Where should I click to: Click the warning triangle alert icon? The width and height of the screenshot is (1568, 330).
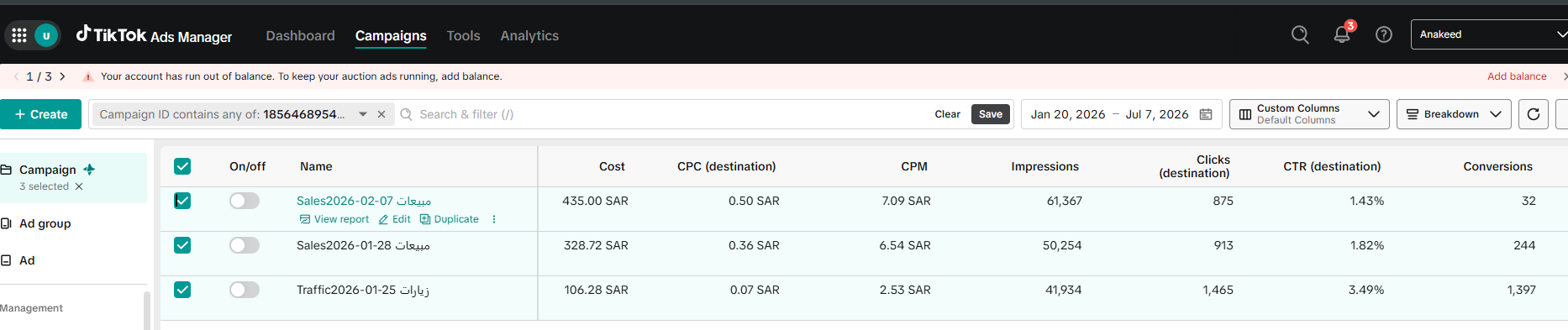click(87, 76)
